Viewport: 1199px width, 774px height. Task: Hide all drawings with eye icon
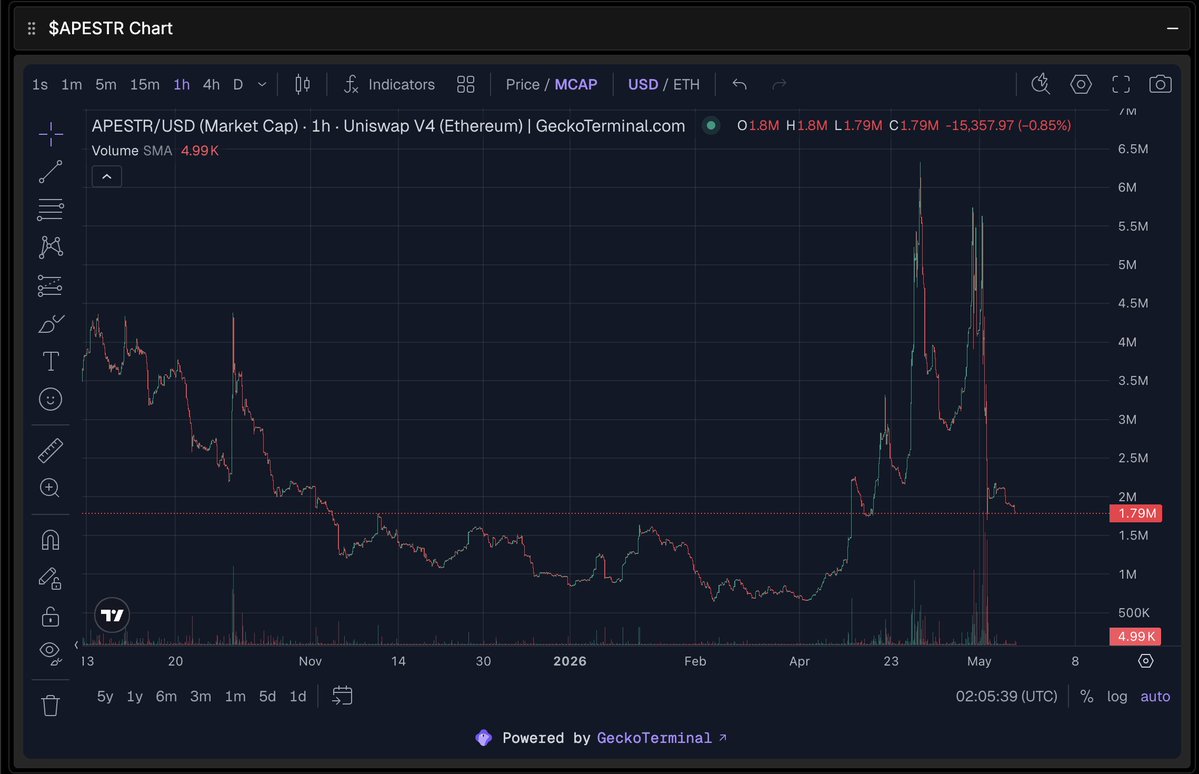click(50, 653)
